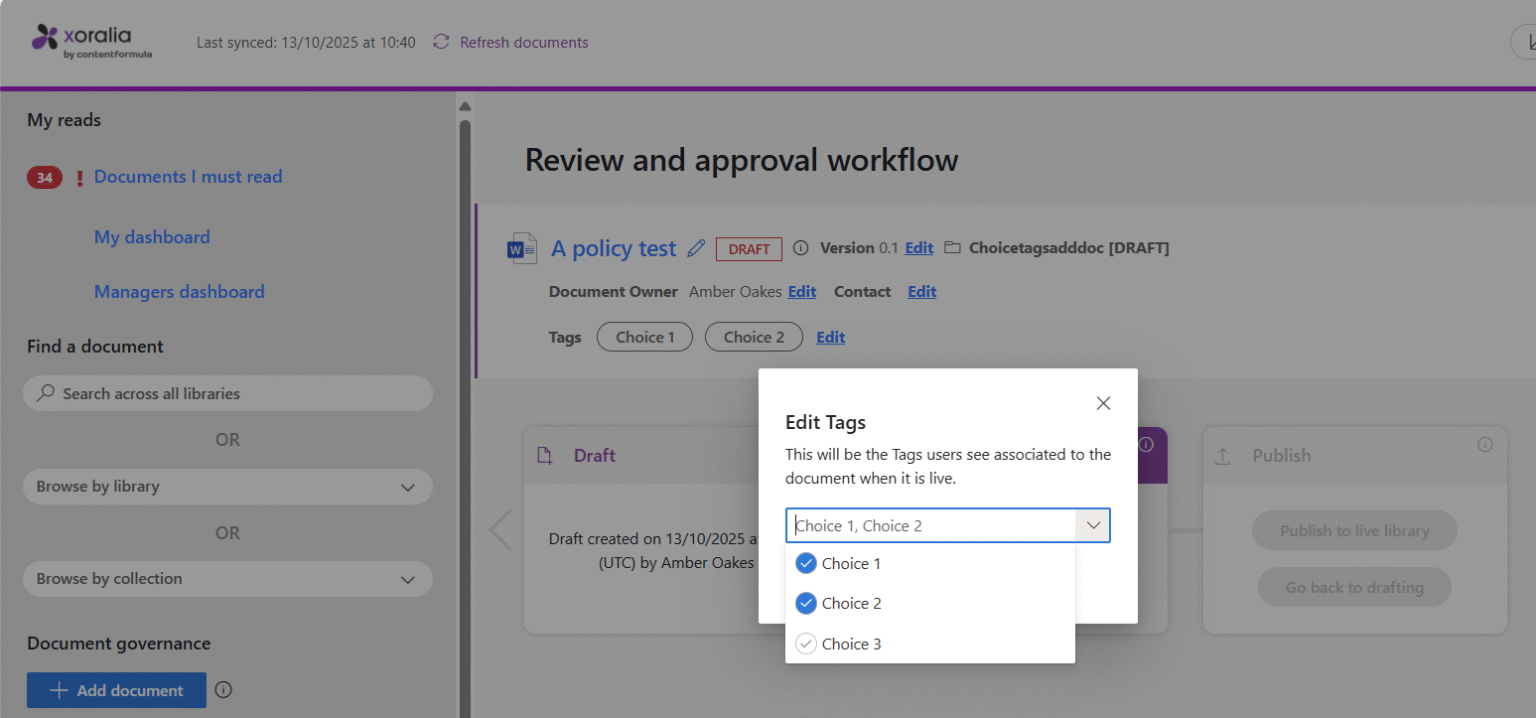Viewport: 1536px width, 718px height.
Task: Uncheck Choice 1 in tags list
Action: [x=806, y=564]
